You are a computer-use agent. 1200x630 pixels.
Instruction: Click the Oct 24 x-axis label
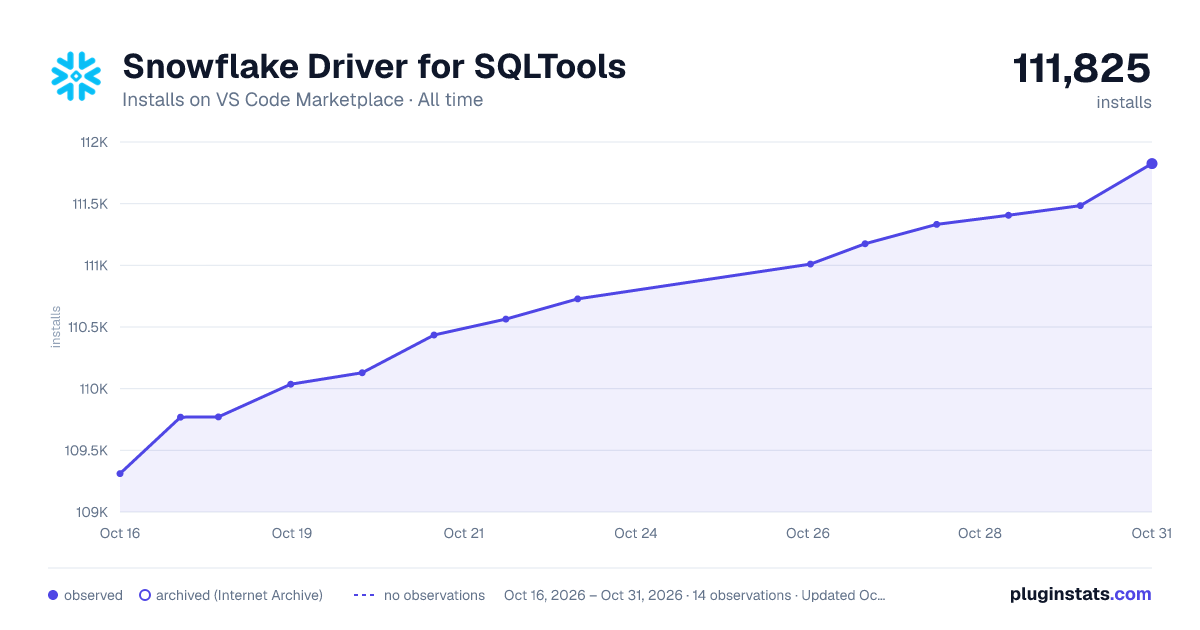[636, 533]
